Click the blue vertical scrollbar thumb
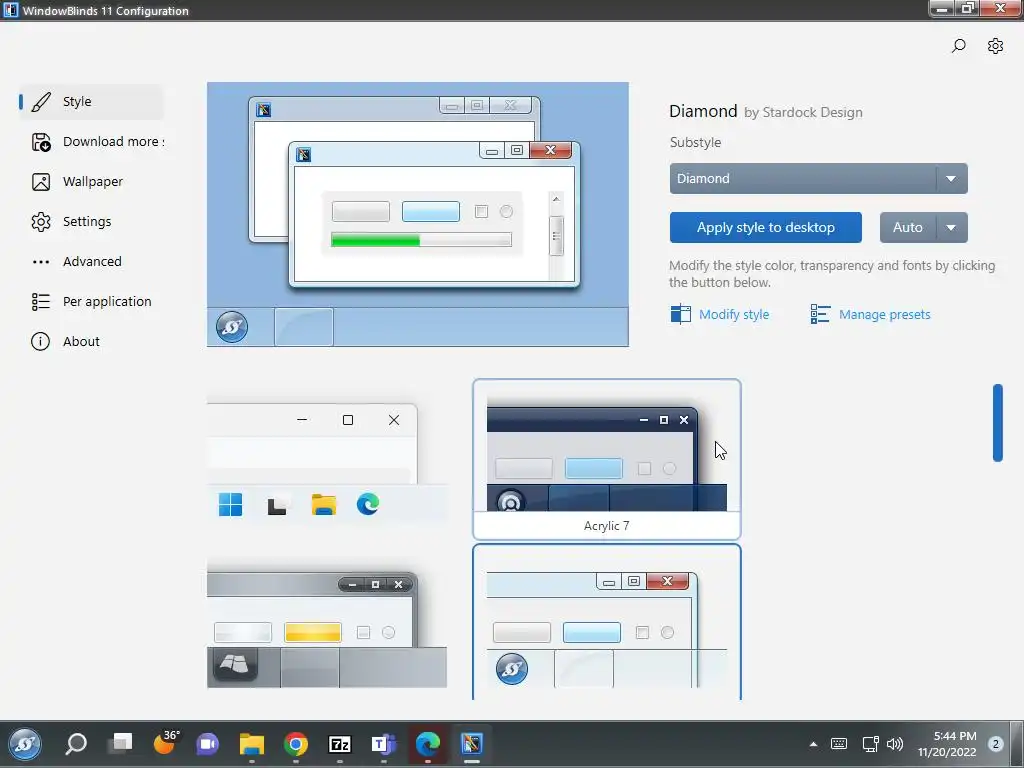Image resolution: width=1024 pixels, height=768 pixels. 997,423
